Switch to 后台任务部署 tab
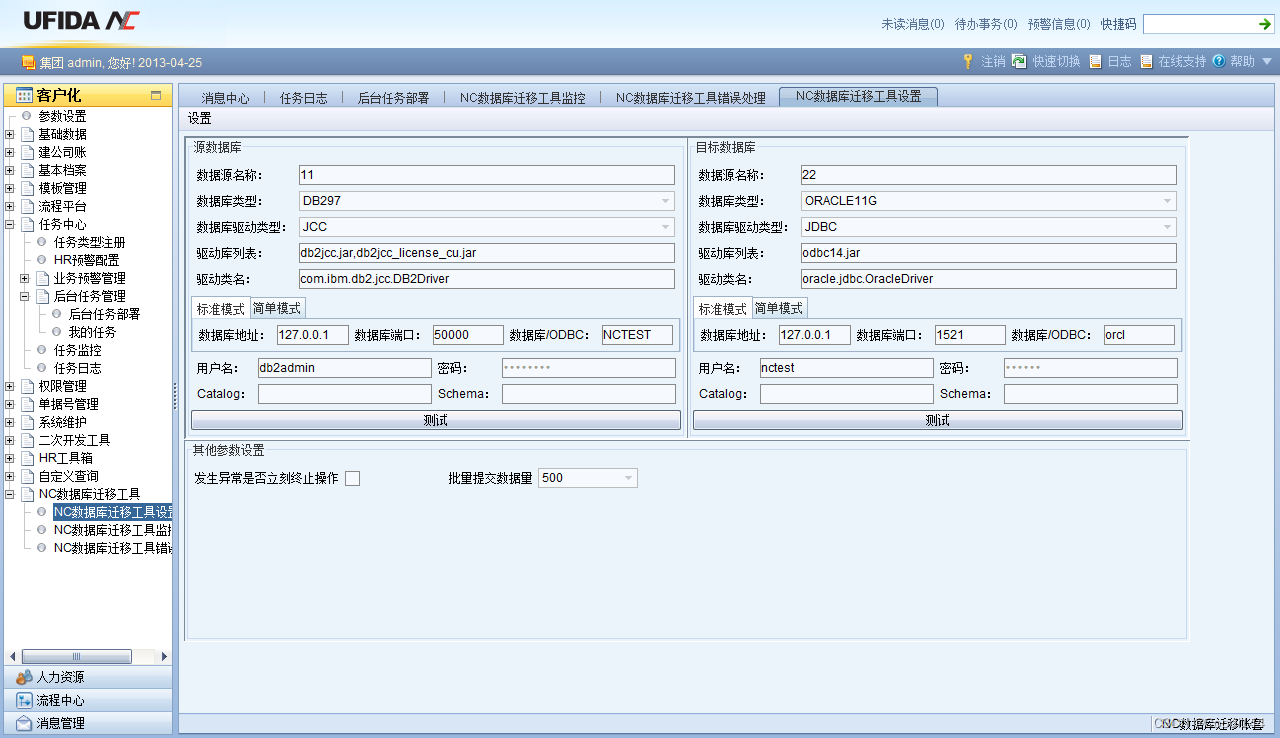 pos(393,98)
